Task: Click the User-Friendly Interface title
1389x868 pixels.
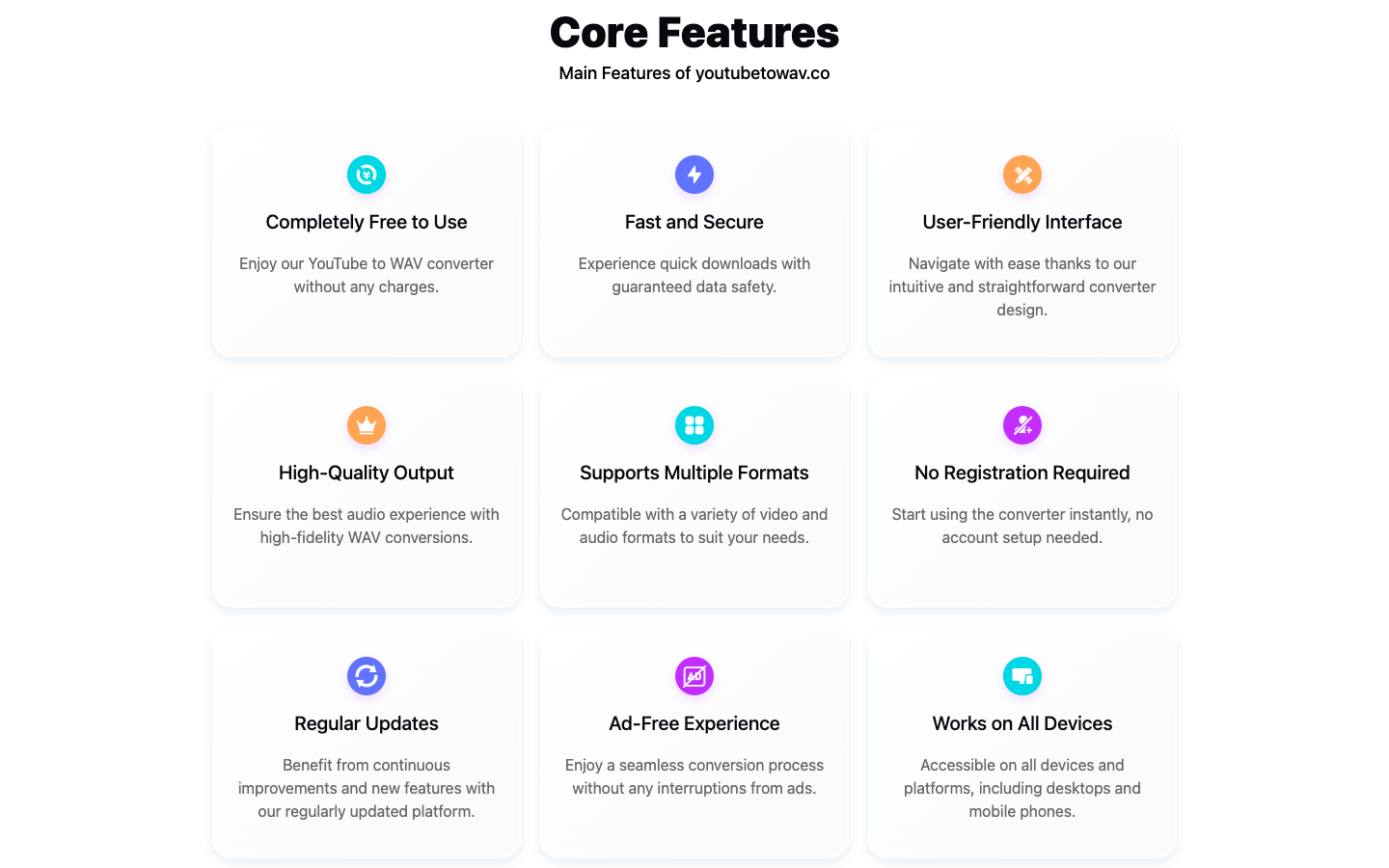Action: coord(1022,222)
